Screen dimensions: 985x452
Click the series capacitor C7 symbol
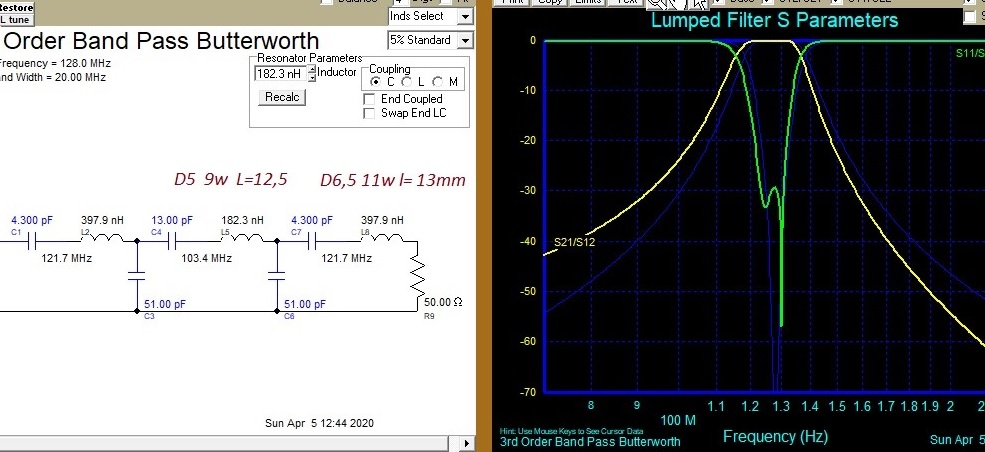pos(313,240)
